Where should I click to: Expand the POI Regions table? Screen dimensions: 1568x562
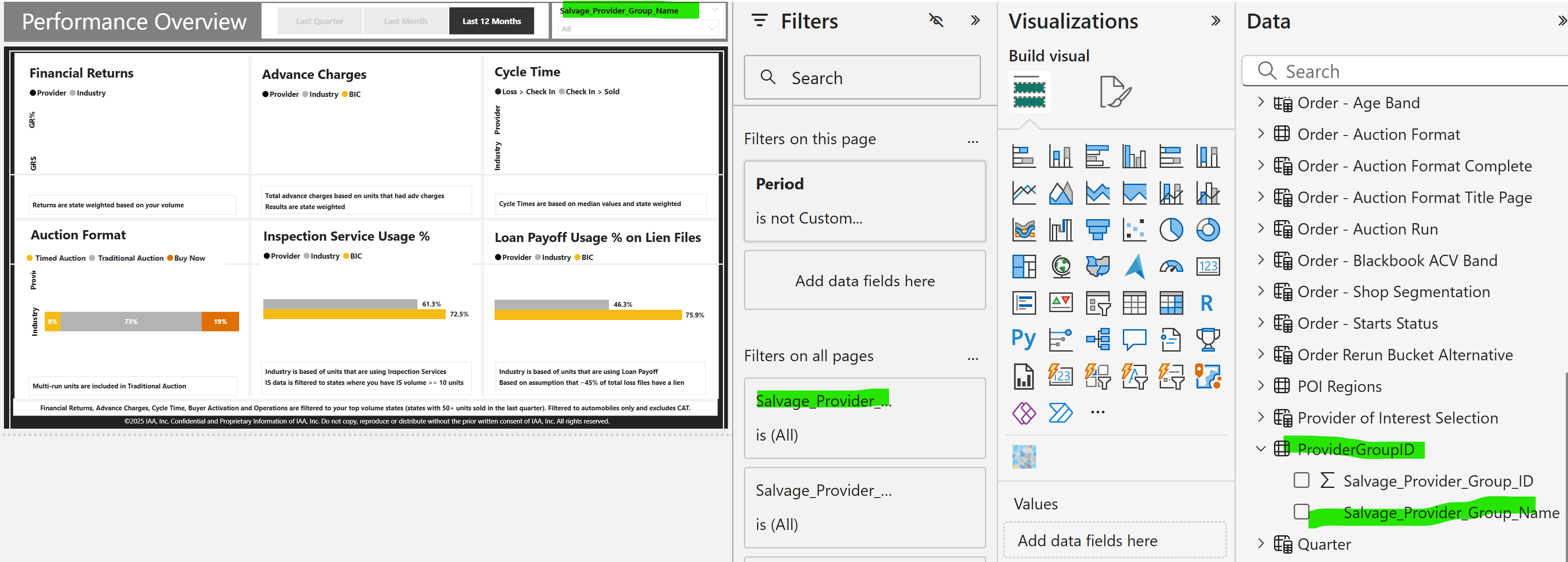(1260, 386)
